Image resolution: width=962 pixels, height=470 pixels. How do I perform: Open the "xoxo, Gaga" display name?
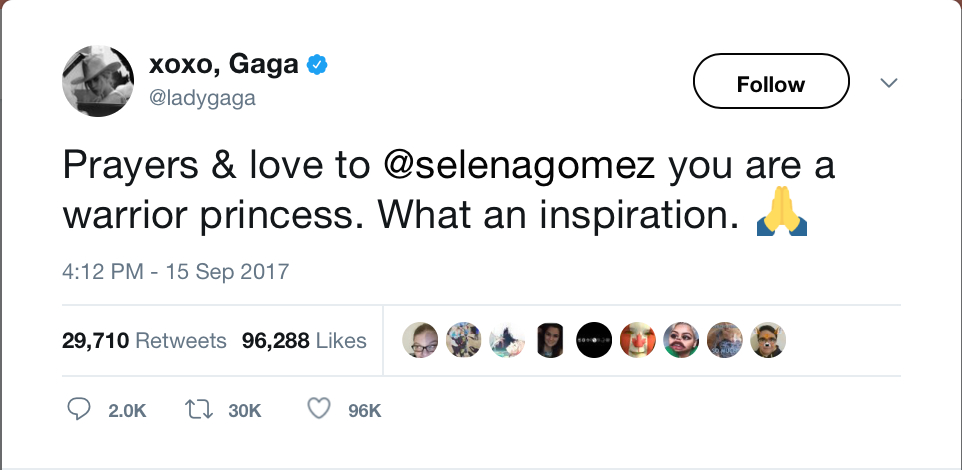(224, 66)
